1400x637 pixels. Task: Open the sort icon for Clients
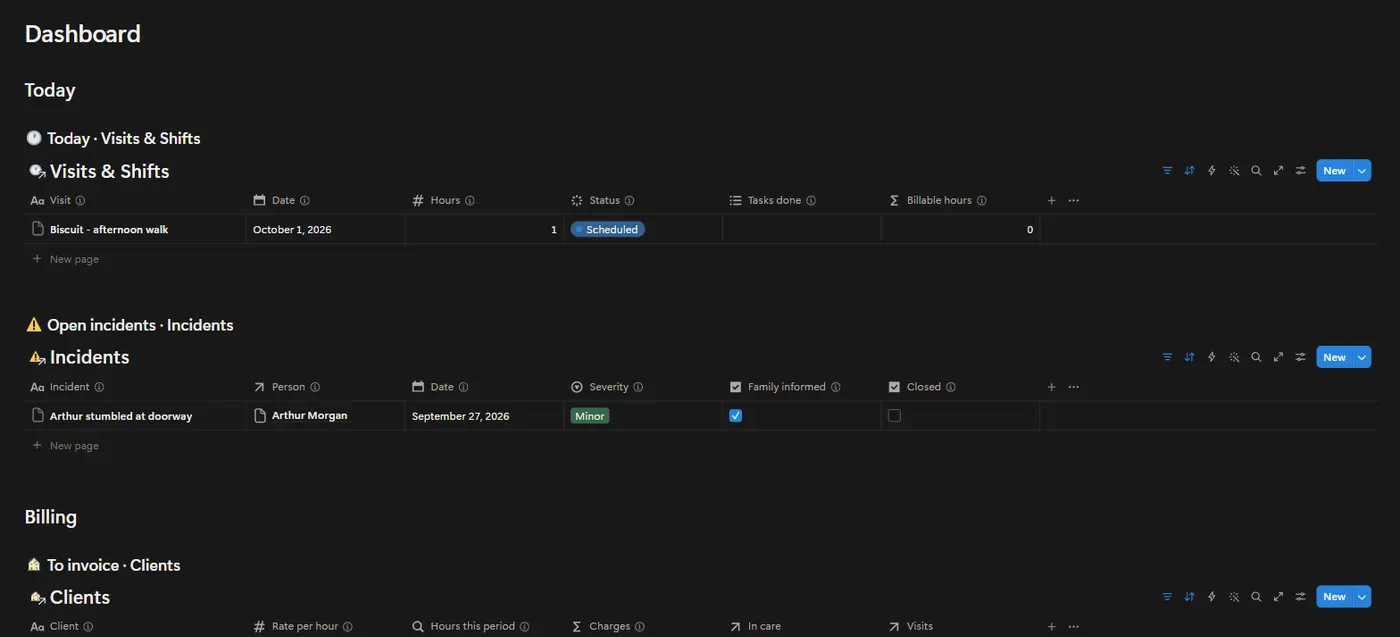point(1189,597)
